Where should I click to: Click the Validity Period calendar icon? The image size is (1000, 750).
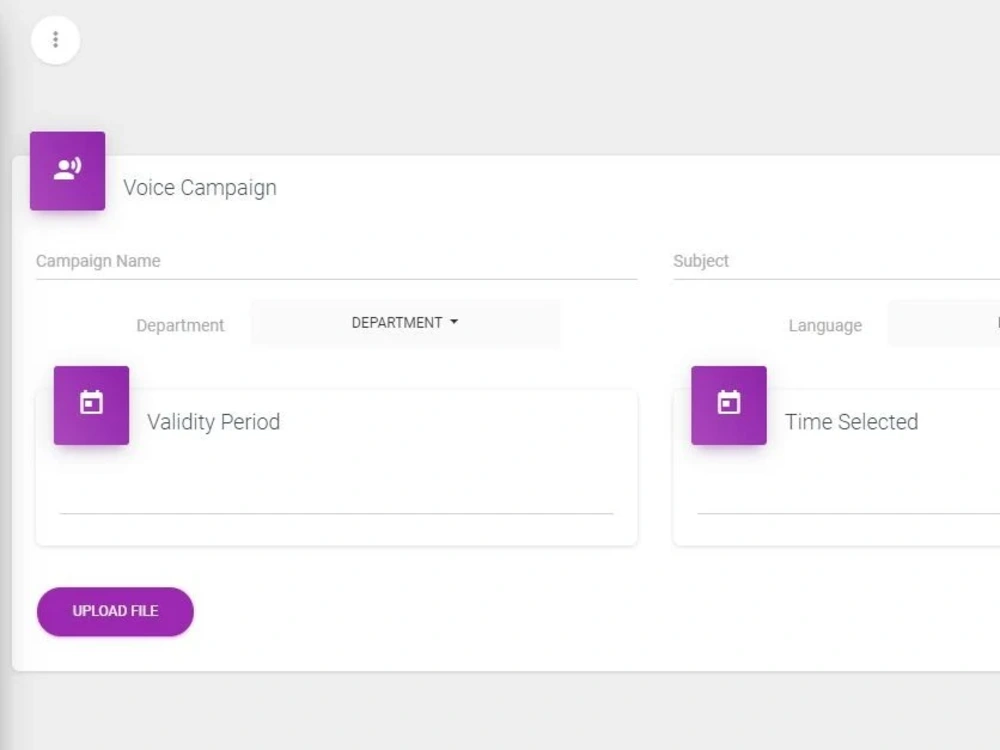91,405
